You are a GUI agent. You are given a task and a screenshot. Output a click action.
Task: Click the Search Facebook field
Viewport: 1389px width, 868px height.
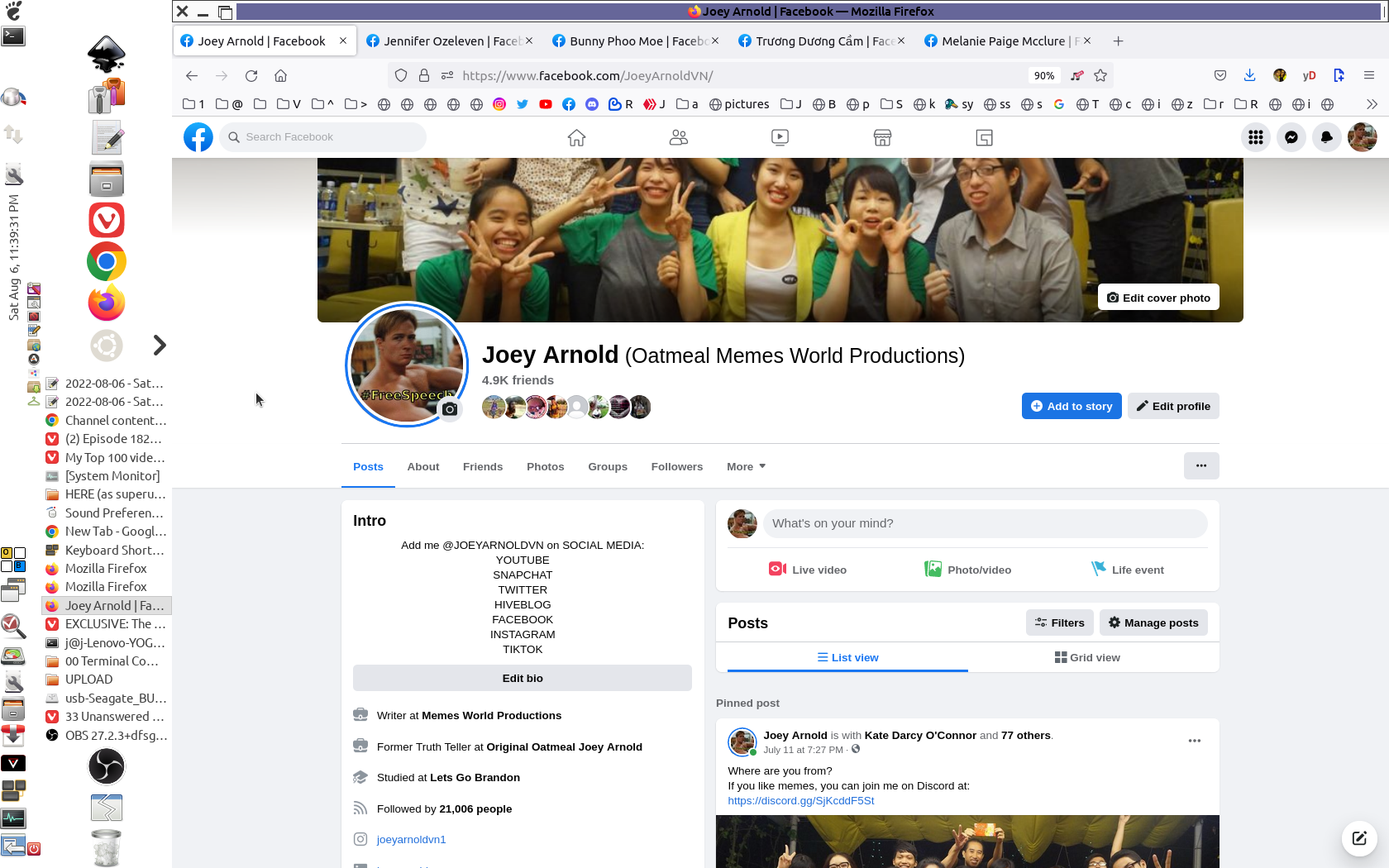point(322,137)
